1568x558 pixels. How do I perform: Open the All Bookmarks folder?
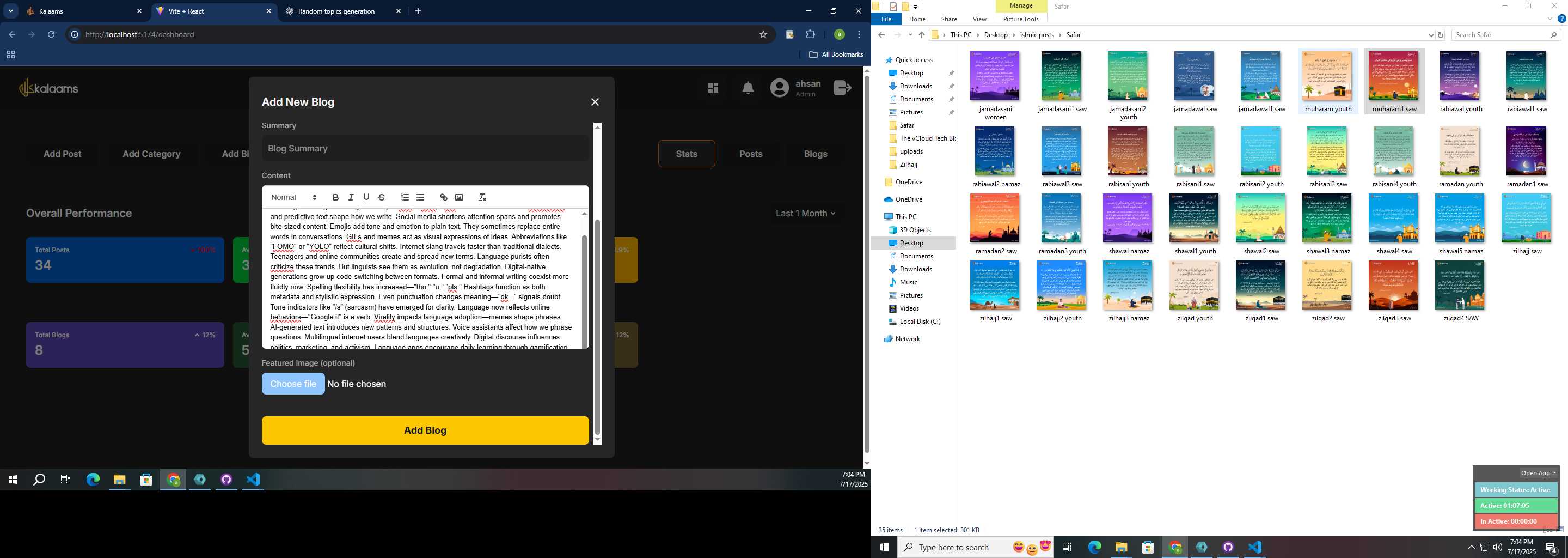click(x=836, y=54)
